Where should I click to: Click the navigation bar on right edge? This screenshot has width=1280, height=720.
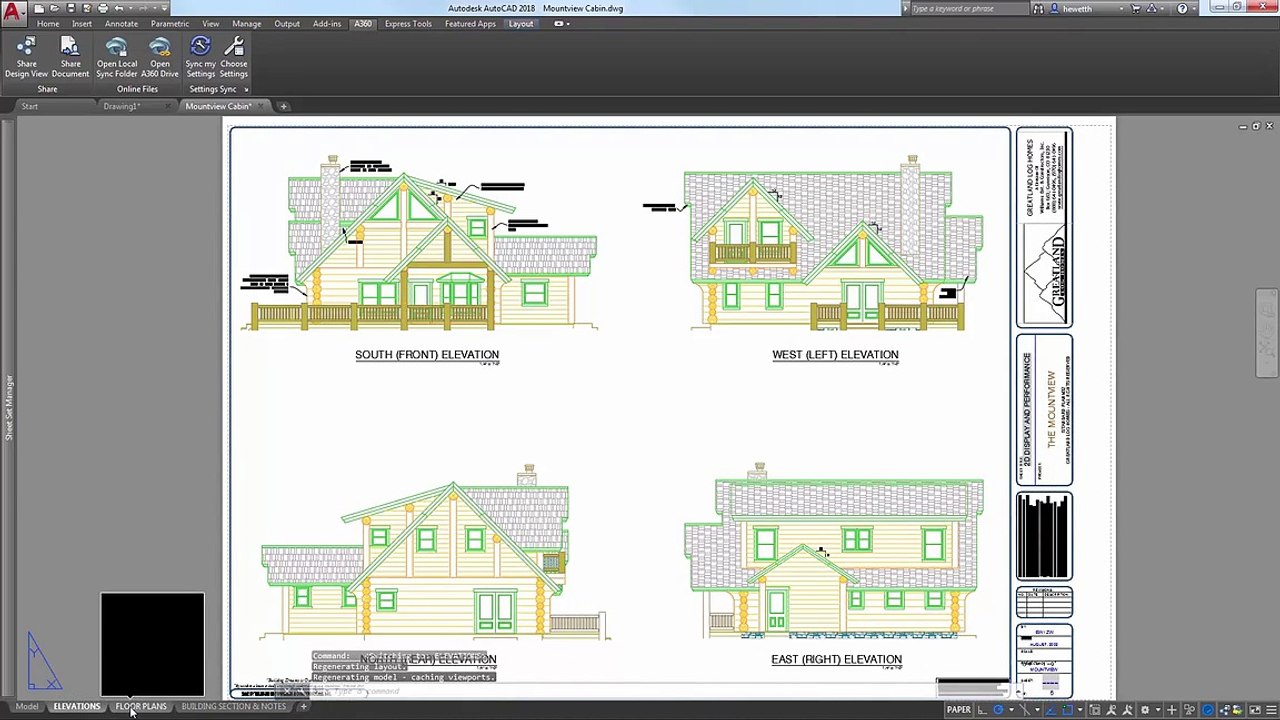tap(1266, 335)
